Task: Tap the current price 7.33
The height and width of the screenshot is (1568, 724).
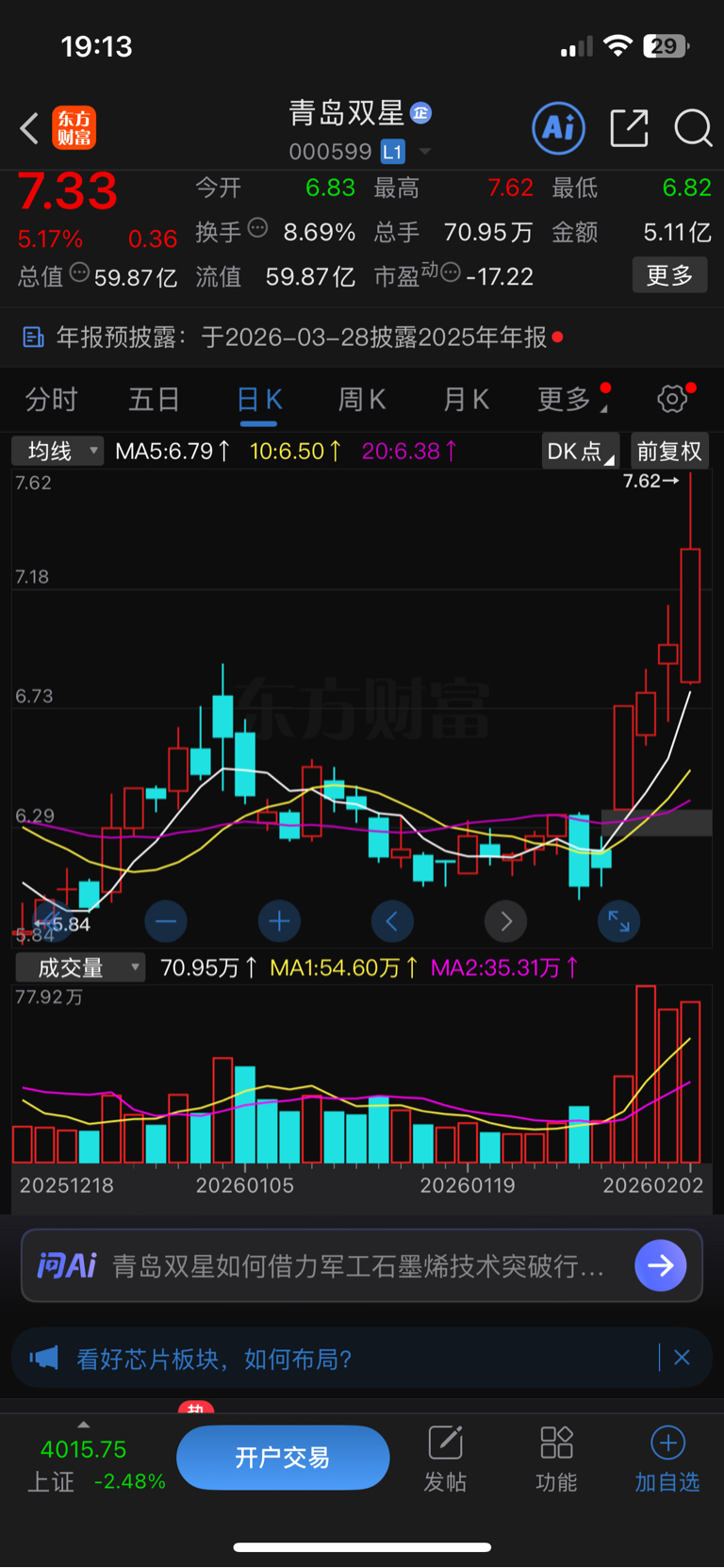Action: point(68,191)
